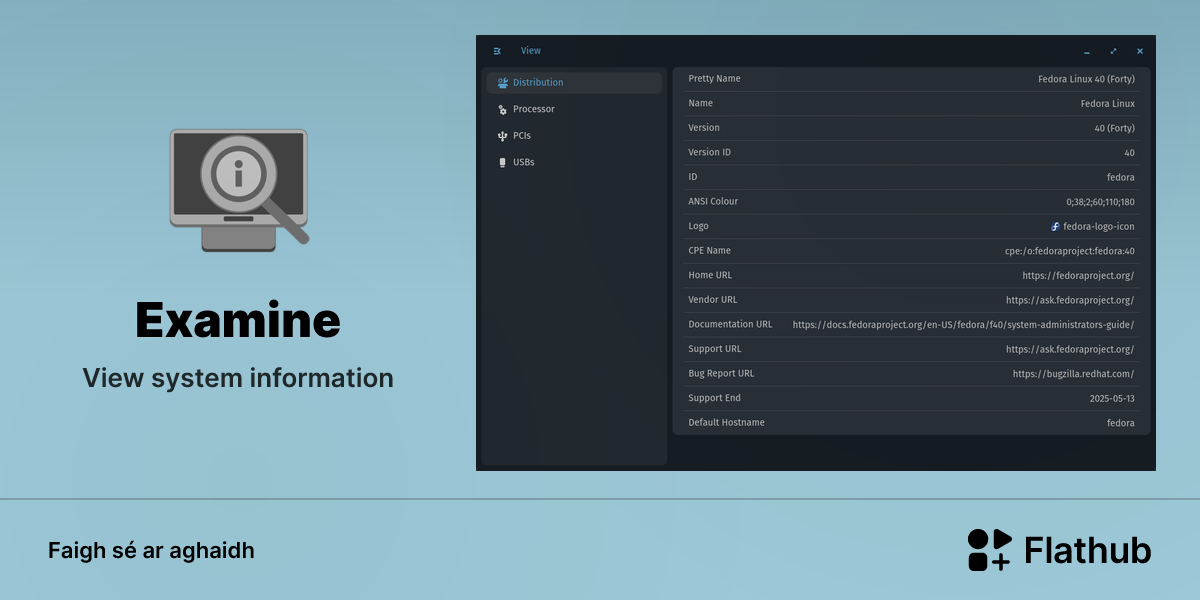The image size is (1200, 600).
Task: Click the "Default Hostname" label
Action: click(x=726, y=422)
